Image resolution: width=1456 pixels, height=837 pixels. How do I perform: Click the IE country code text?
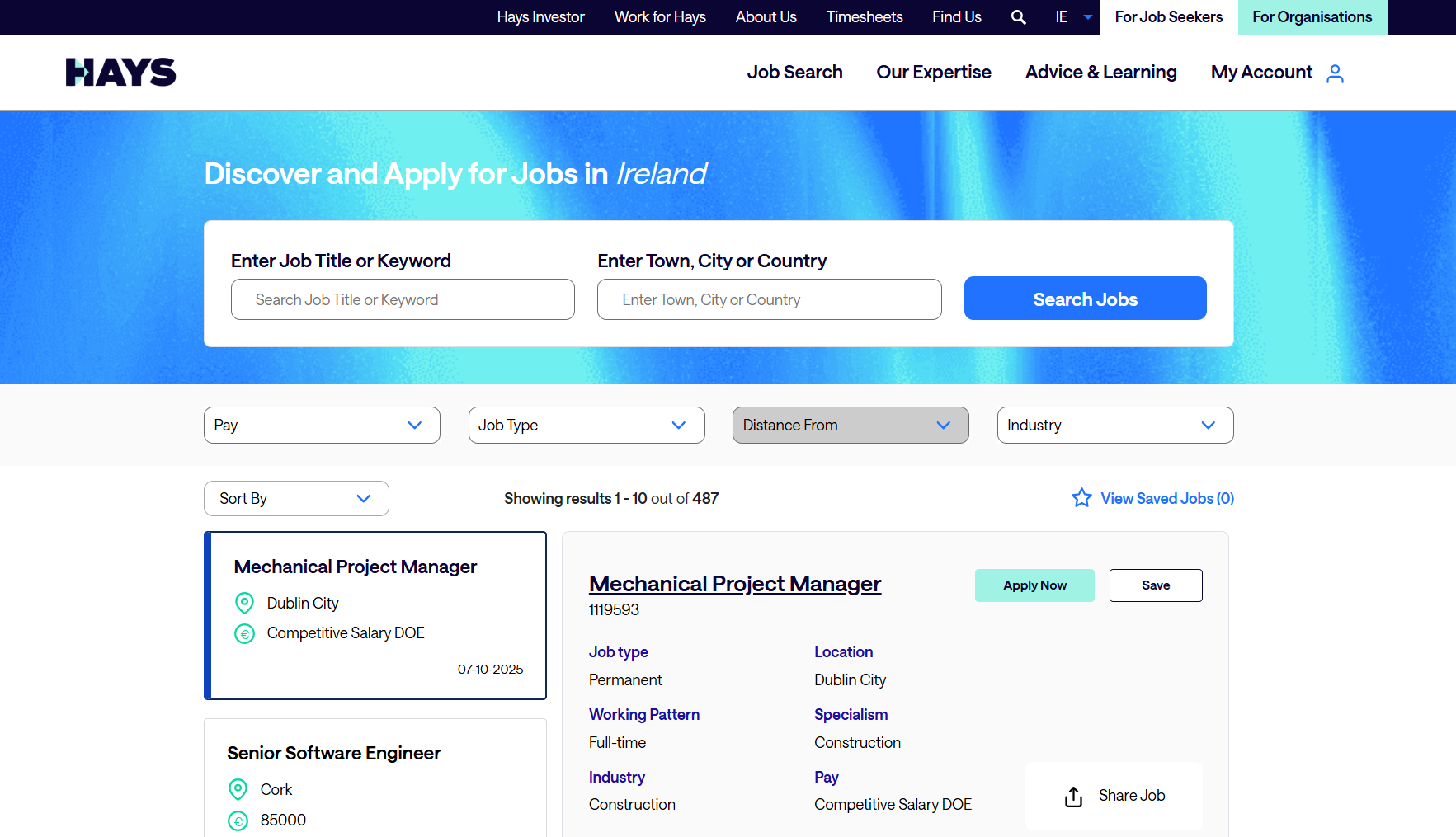click(x=1061, y=17)
